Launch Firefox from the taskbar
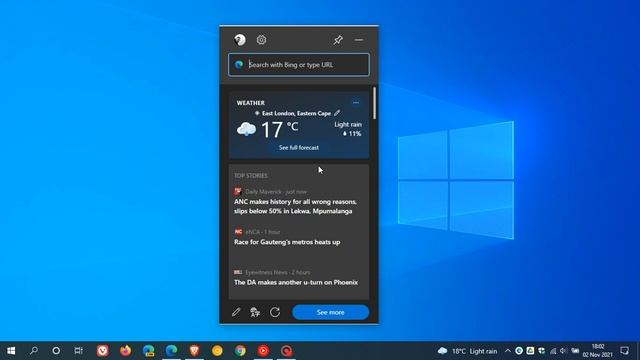Image resolution: width=640 pixels, height=360 pixels. [x=125, y=351]
